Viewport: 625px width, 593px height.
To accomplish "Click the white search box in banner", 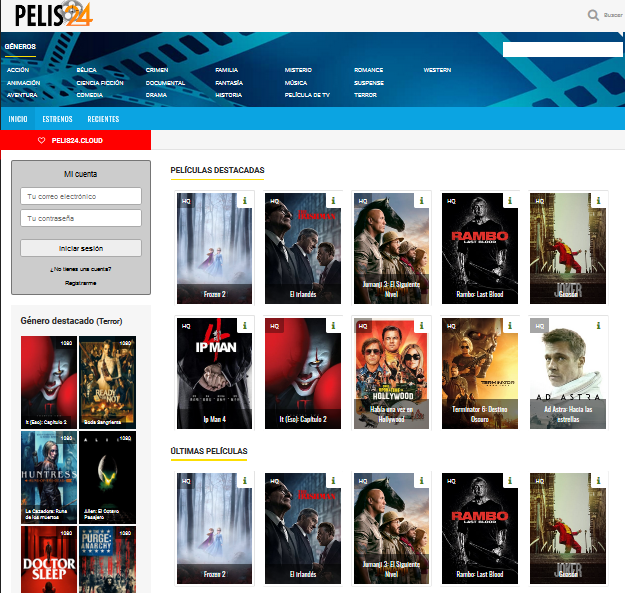I will [562, 49].
